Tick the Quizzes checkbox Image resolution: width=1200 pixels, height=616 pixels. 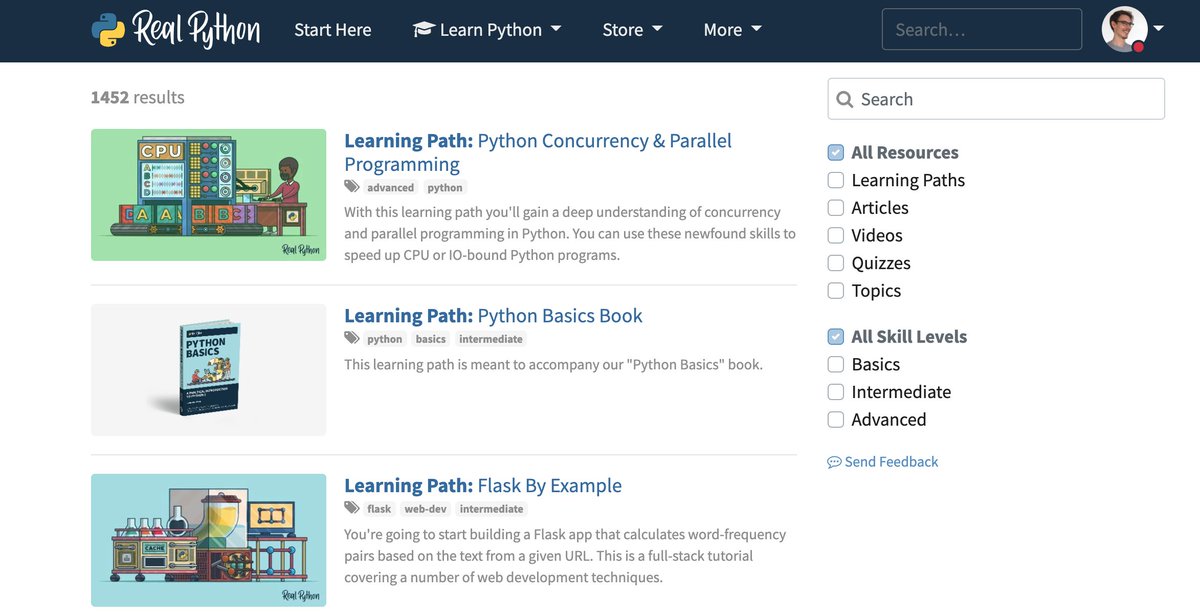(x=836, y=263)
